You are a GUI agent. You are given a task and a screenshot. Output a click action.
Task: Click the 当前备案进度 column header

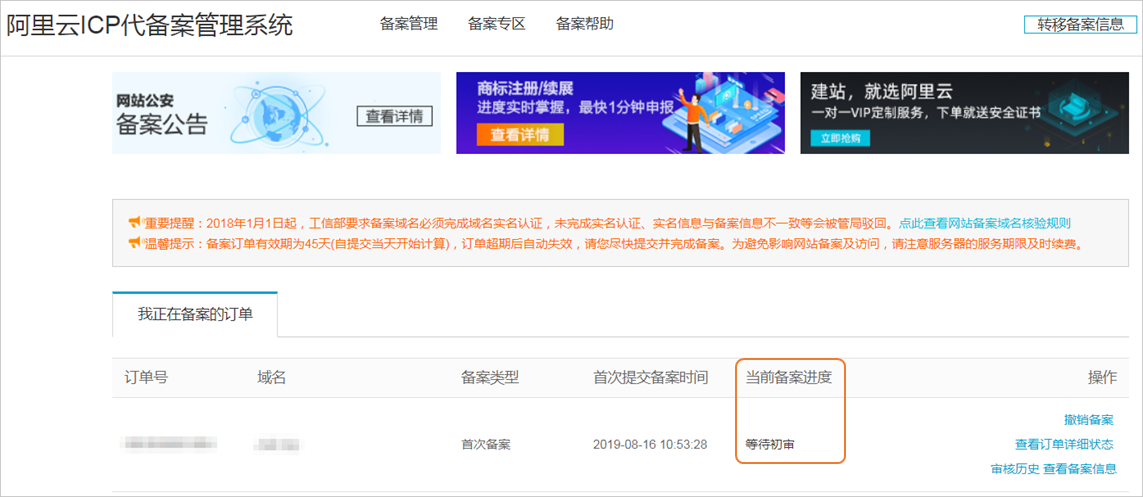788,377
